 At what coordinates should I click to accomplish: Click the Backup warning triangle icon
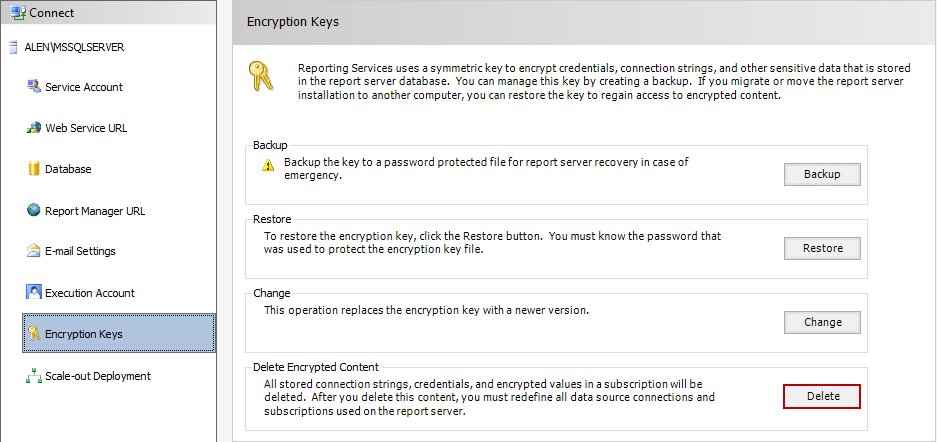tap(267, 166)
